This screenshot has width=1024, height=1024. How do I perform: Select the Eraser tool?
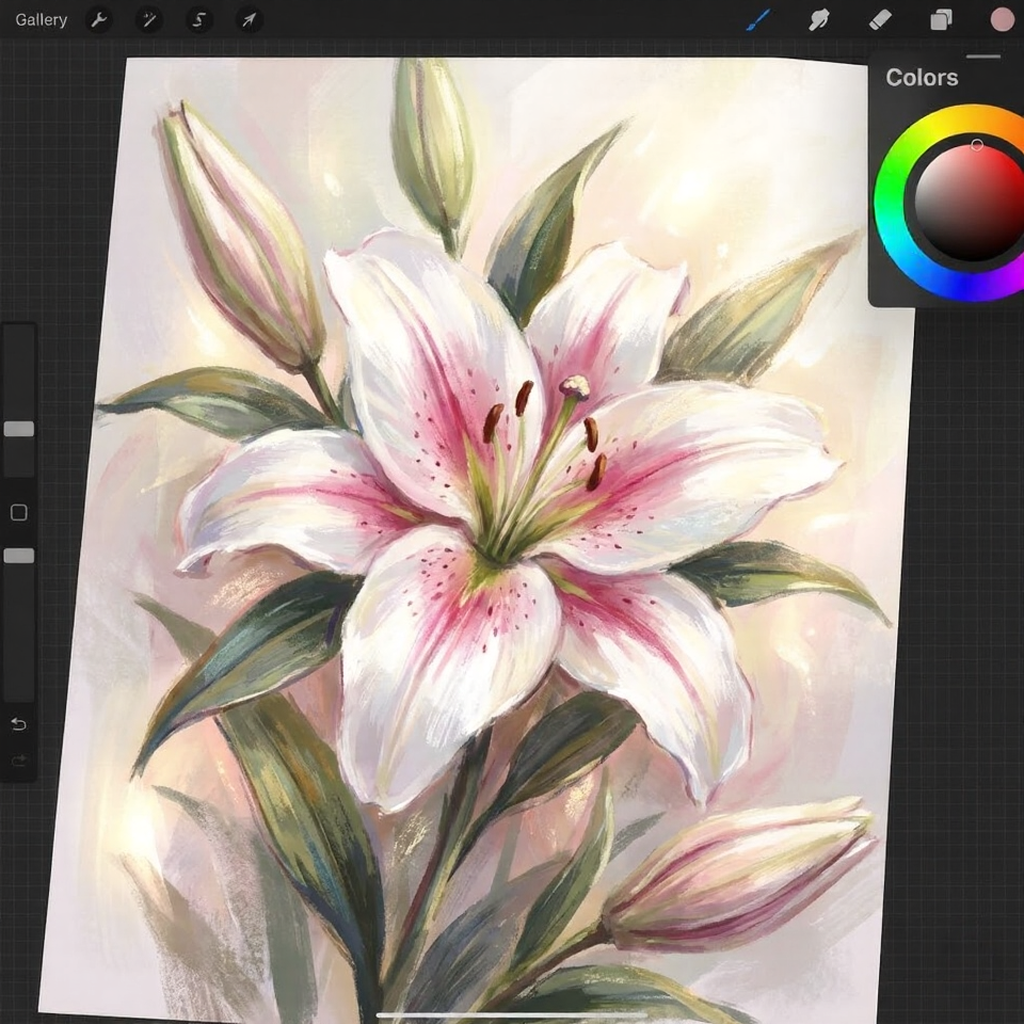[879, 20]
